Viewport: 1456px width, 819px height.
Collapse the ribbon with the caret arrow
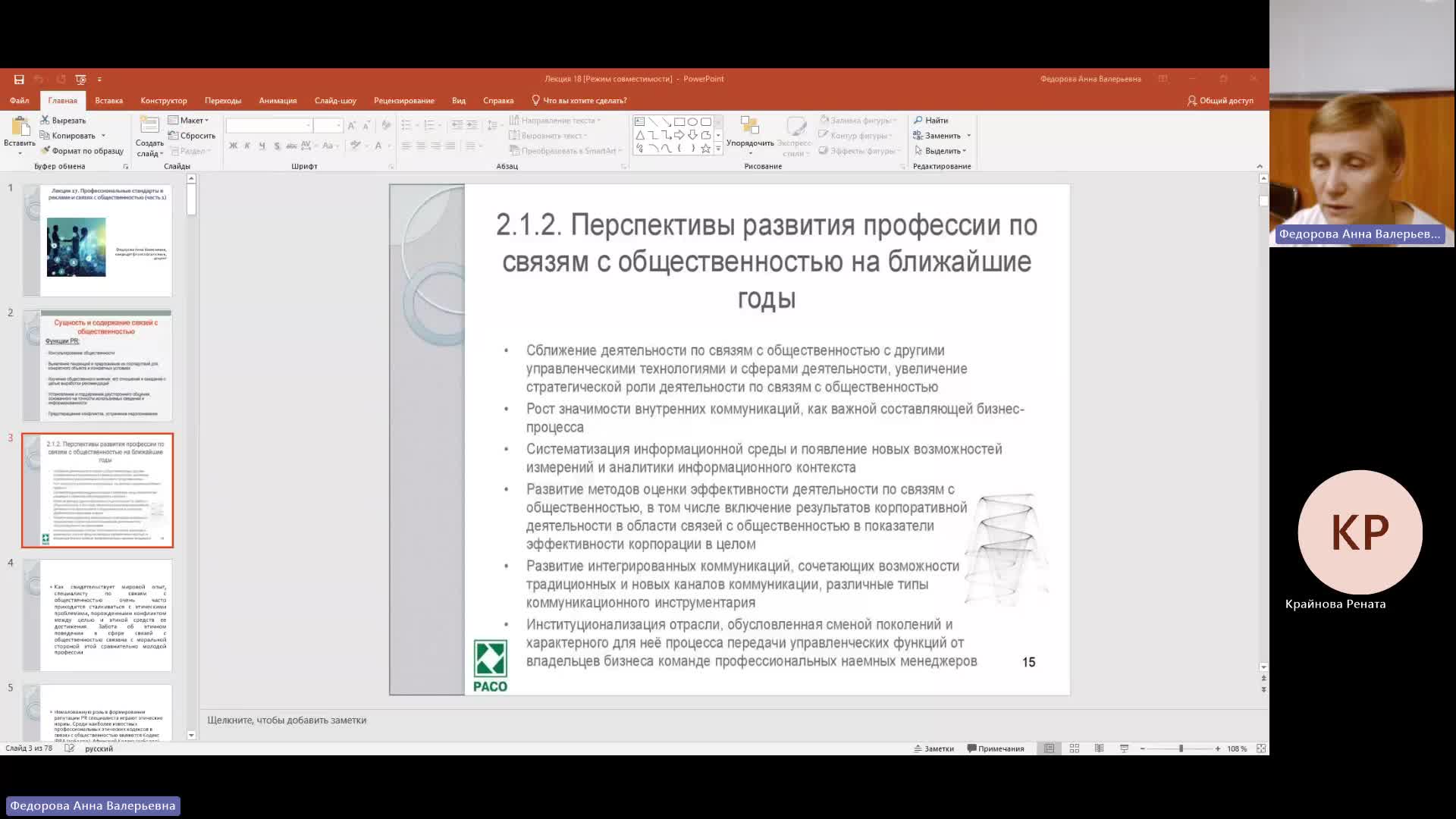(1260, 166)
